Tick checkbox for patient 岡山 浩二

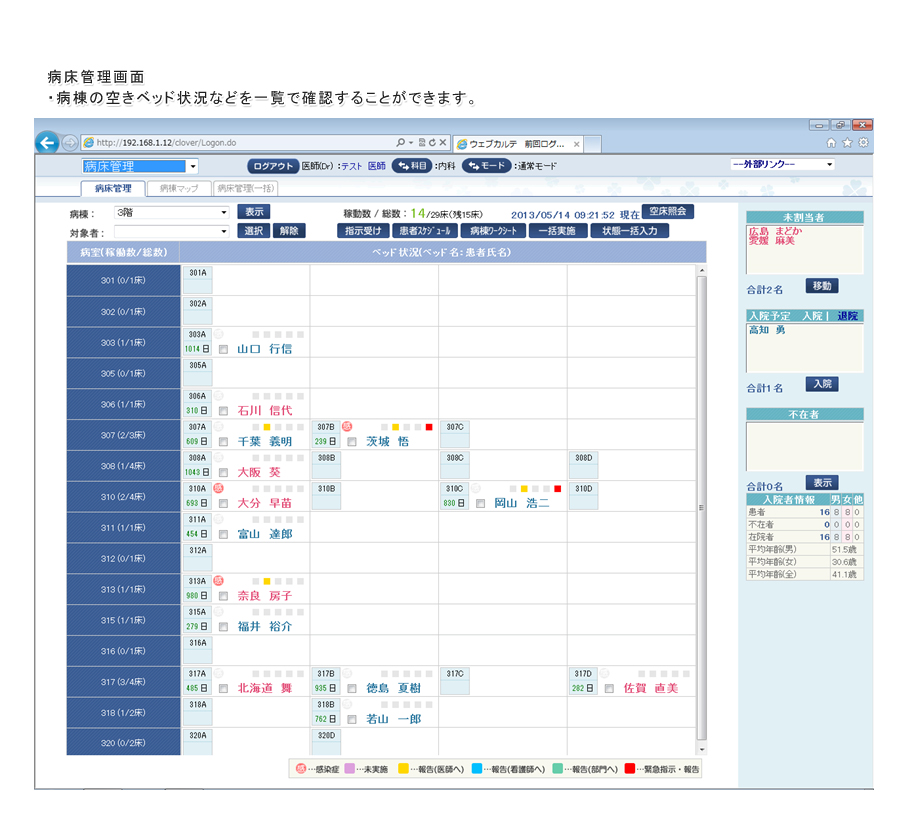point(480,504)
